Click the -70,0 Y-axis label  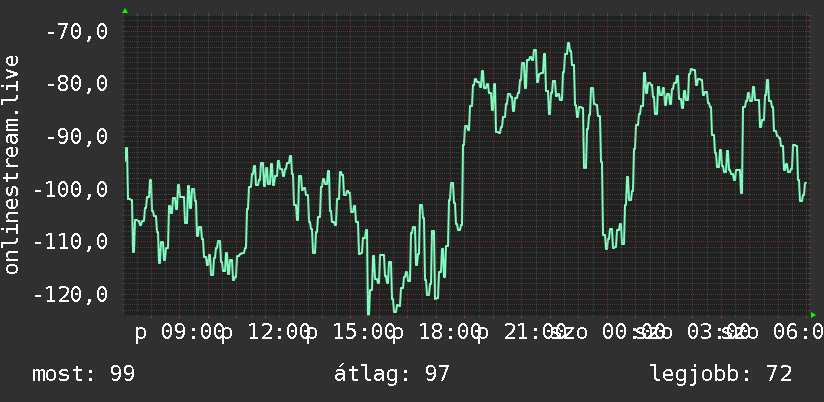click(x=77, y=32)
